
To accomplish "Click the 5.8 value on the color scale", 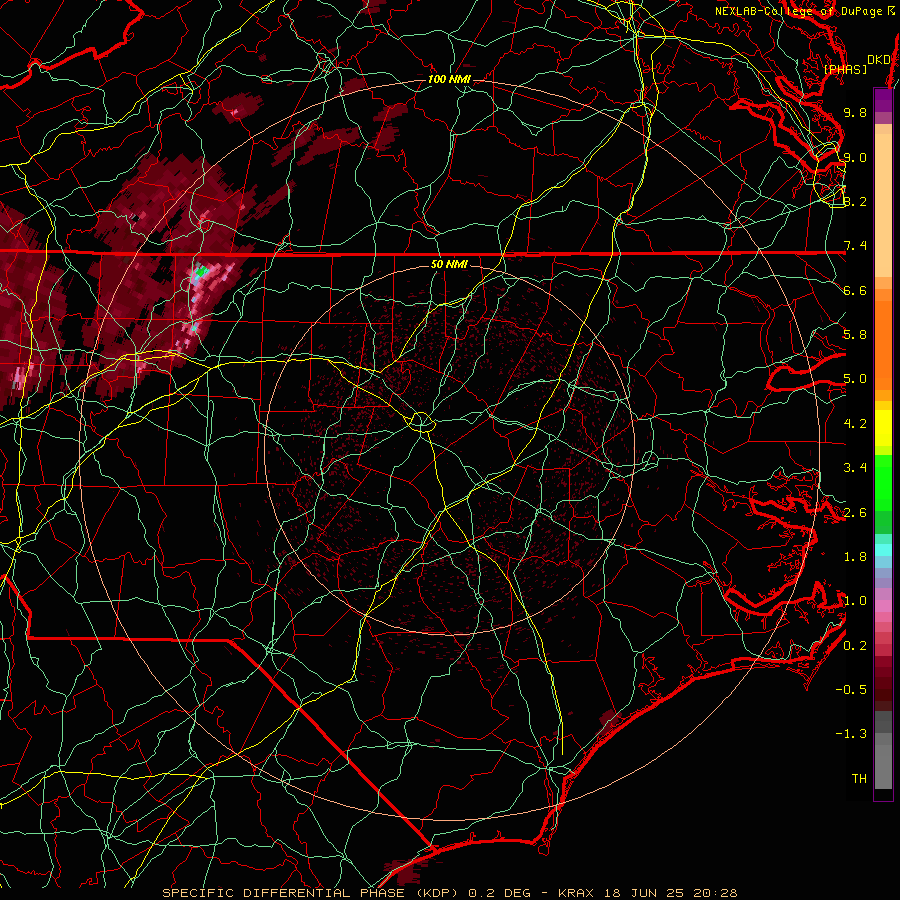I will (855, 335).
